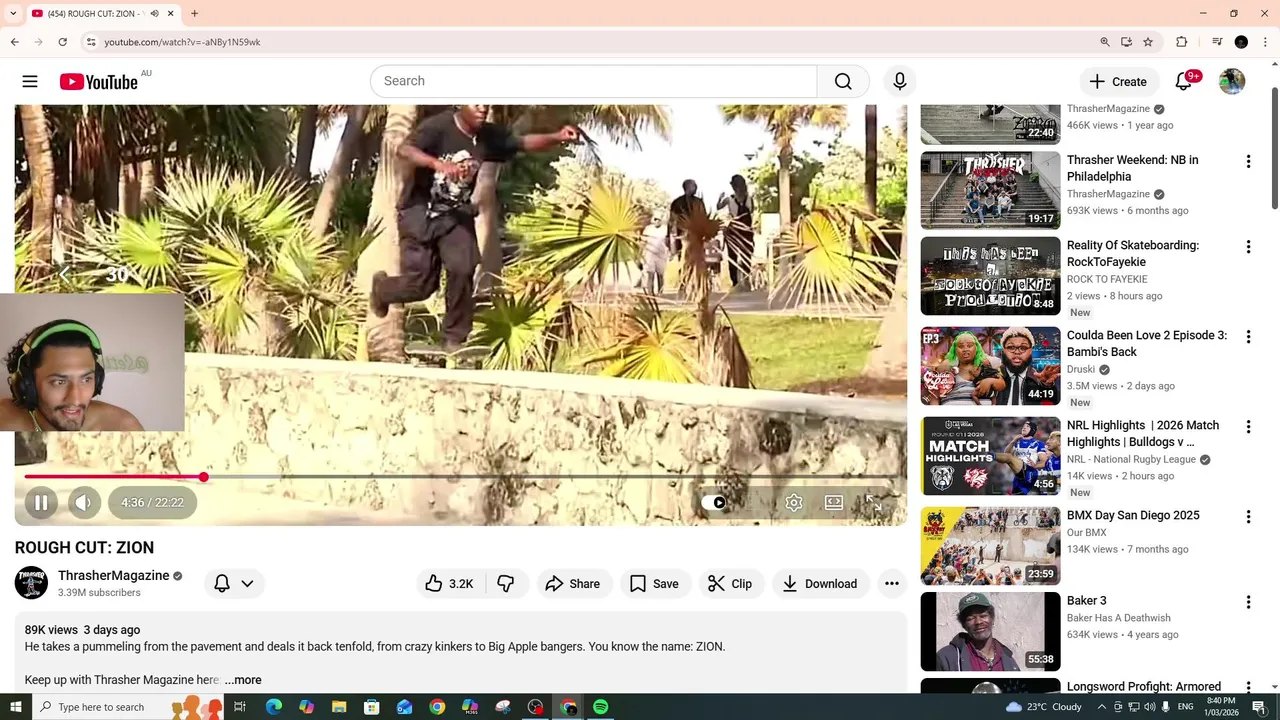Open a new browser tab
The height and width of the screenshot is (720, 1280).
194,14
